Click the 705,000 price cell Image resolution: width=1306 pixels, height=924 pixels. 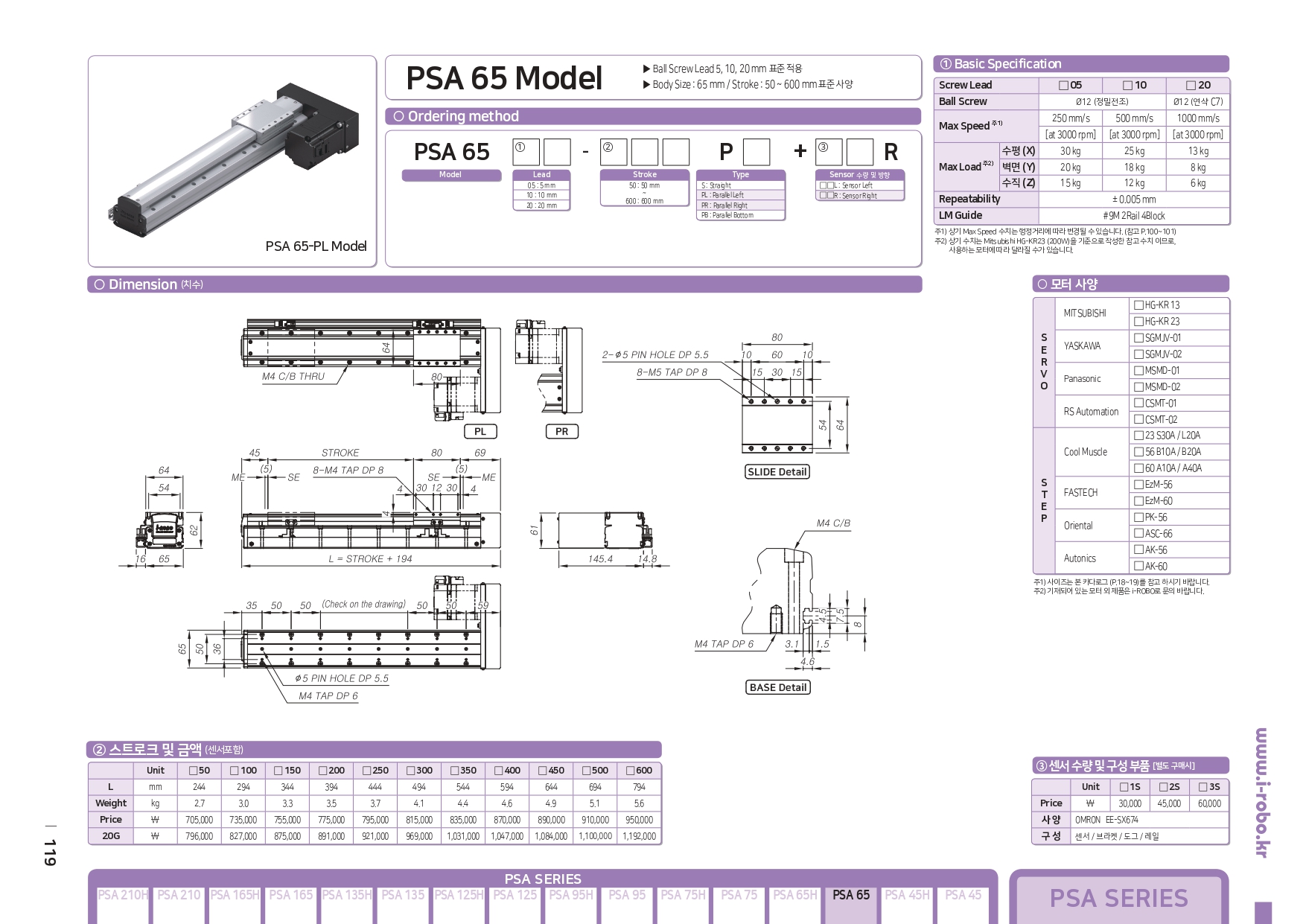pos(200,820)
